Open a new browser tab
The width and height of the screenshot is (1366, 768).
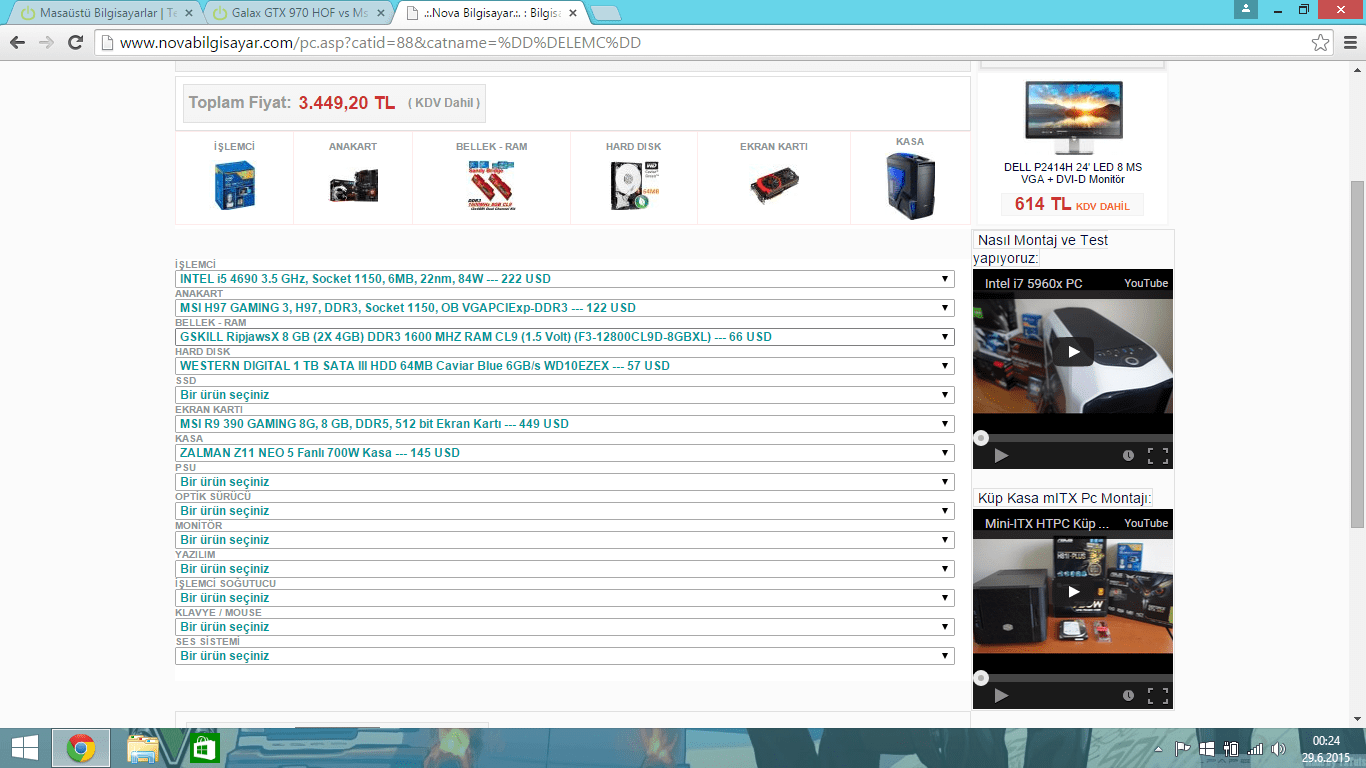coord(605,14)
